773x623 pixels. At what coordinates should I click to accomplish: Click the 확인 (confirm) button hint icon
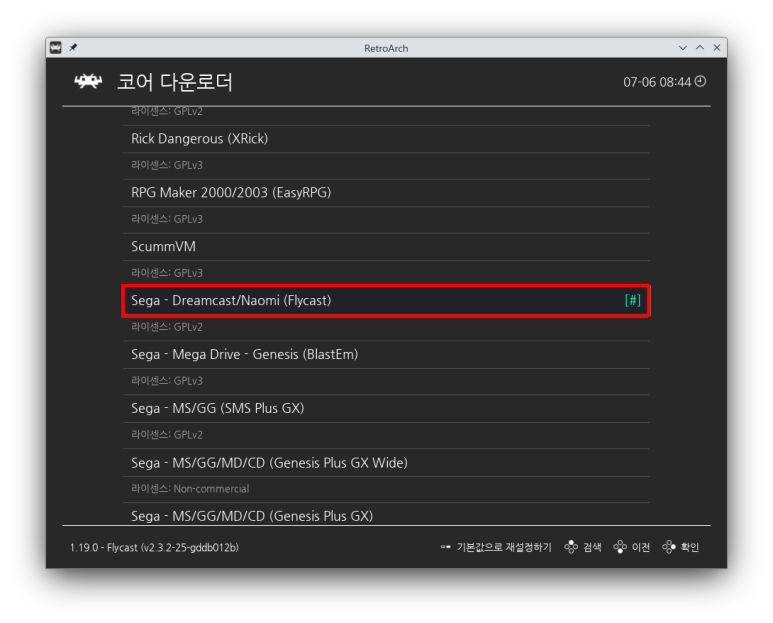668,547
